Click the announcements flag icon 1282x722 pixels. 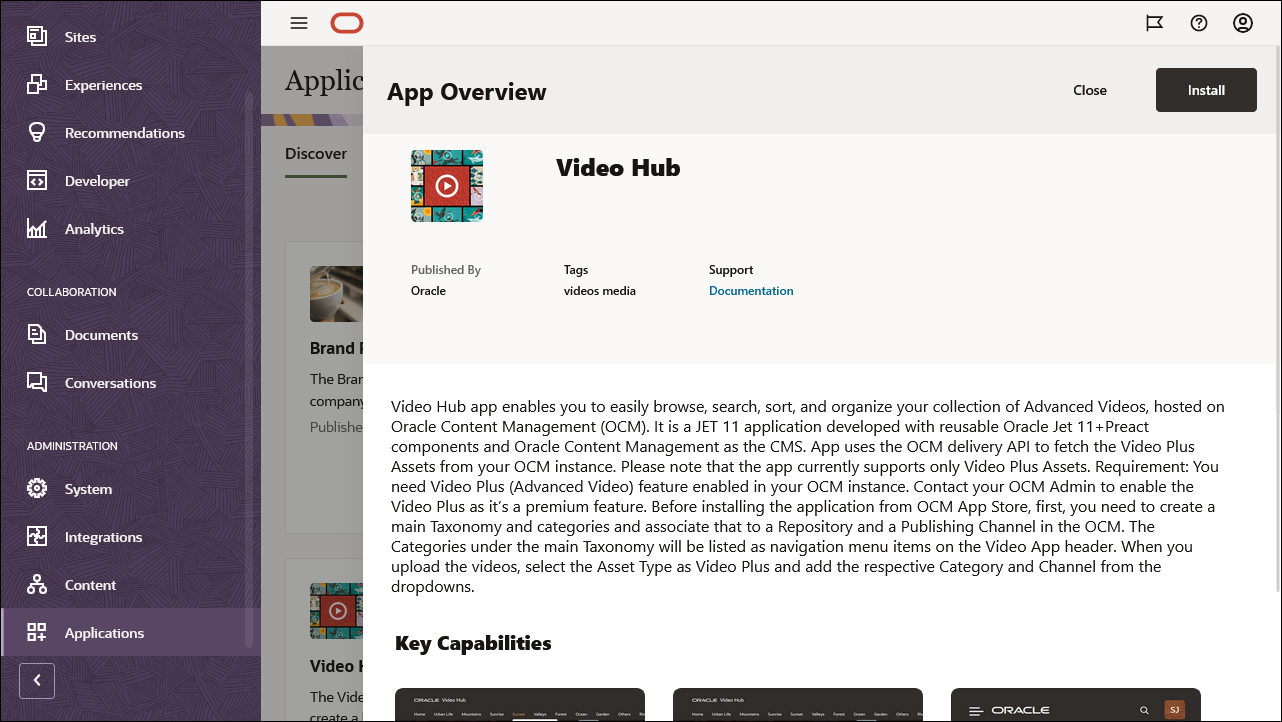point(1154,22)
